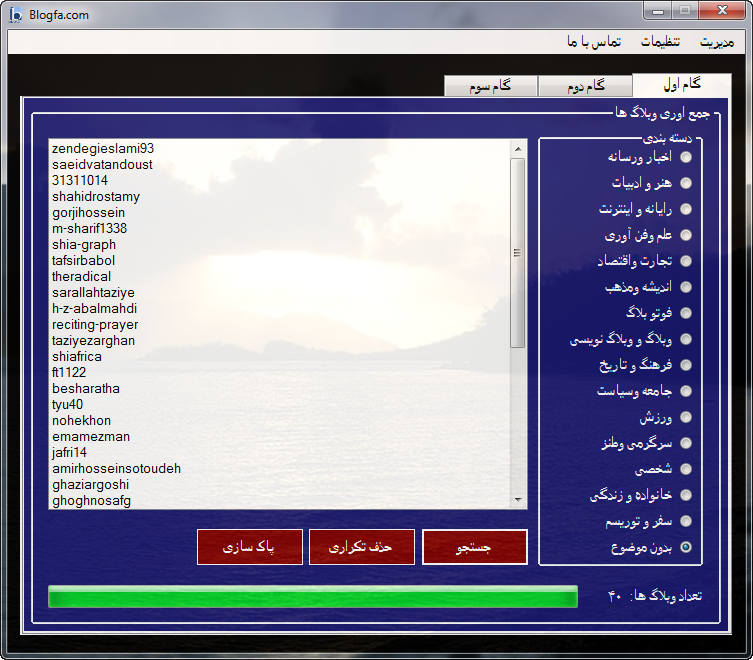Click the blog list scroll up arrow

[x=518, y=149]
